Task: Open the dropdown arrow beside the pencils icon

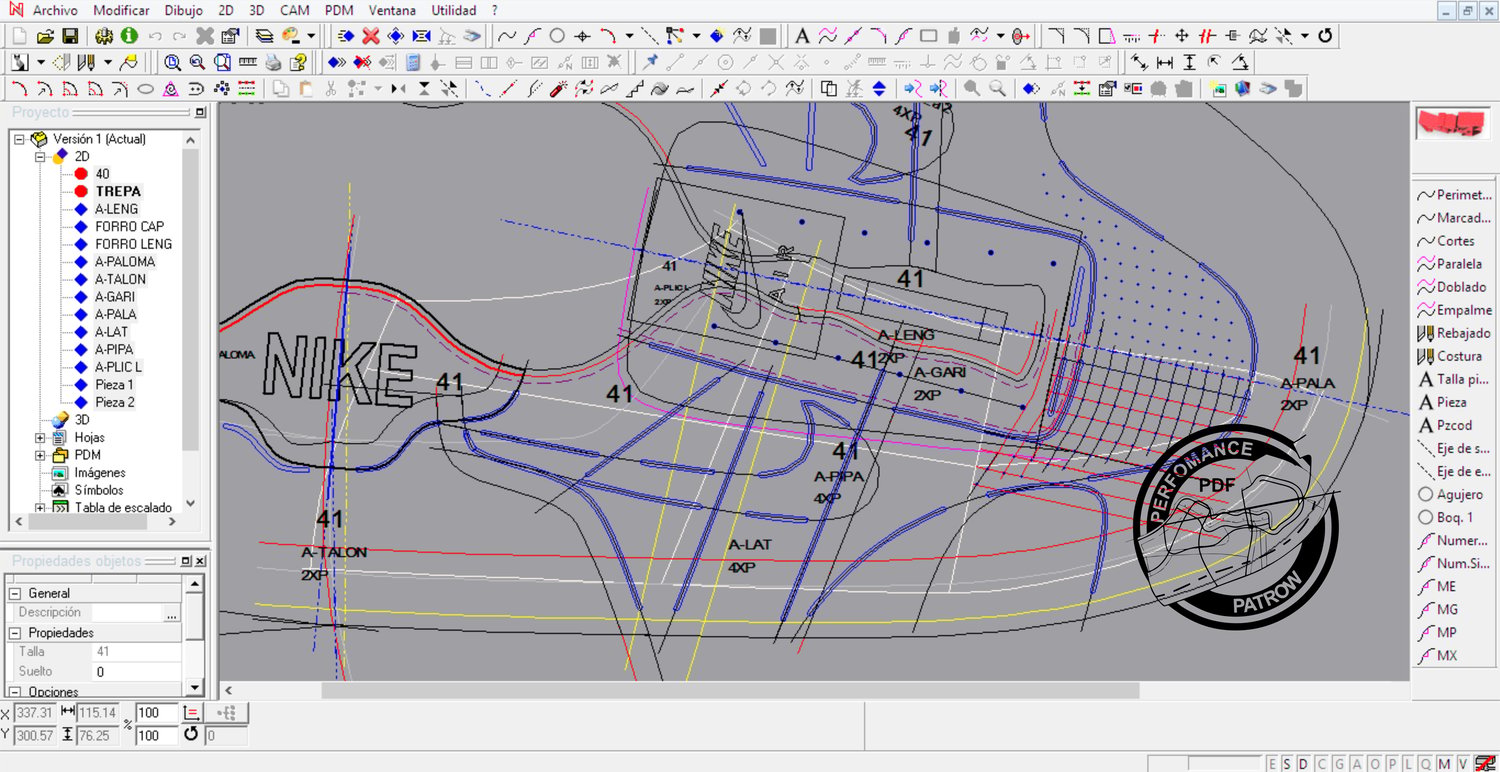Action: [x=107, y=62]
